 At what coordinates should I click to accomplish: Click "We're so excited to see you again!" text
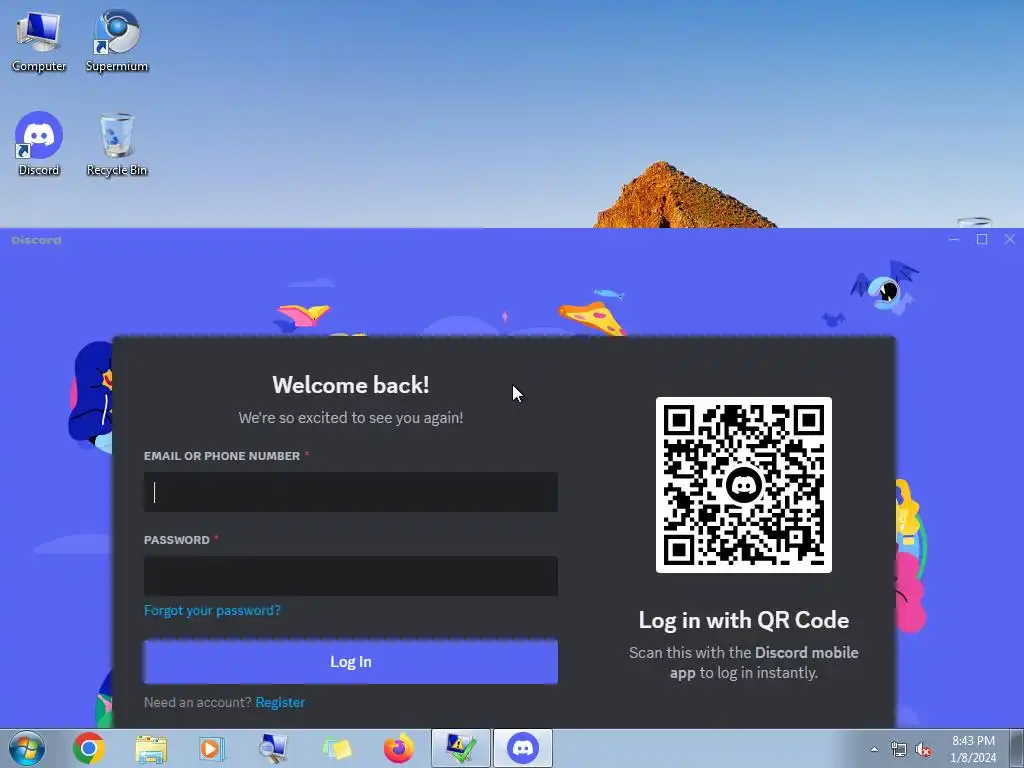(351, 418)
